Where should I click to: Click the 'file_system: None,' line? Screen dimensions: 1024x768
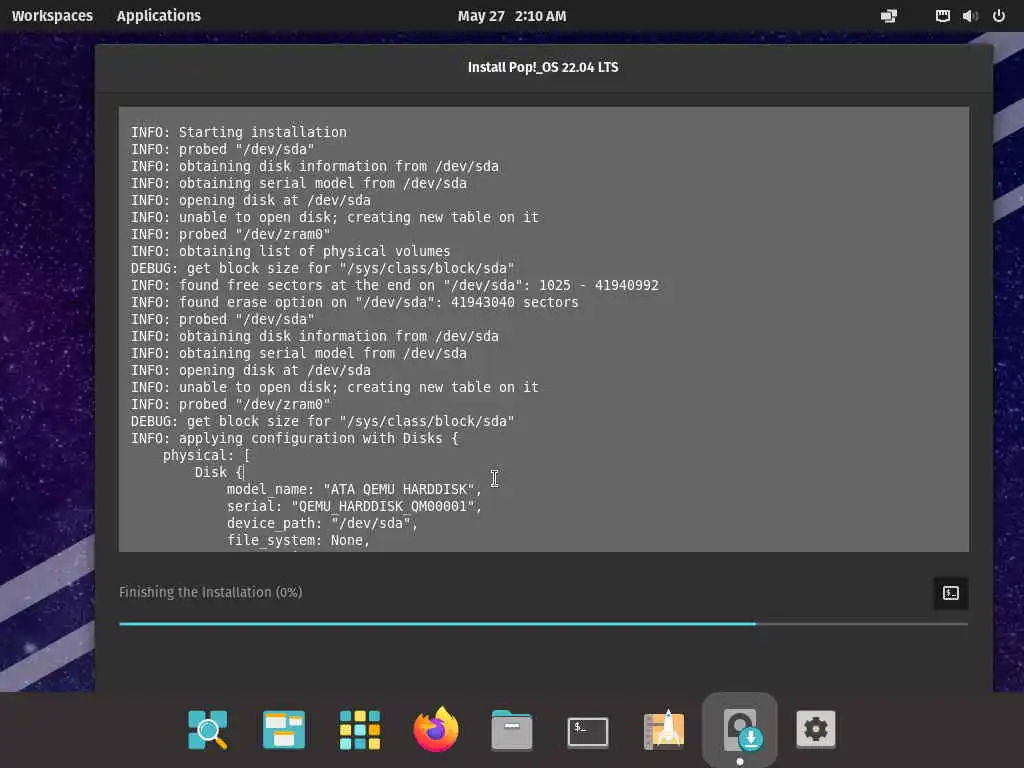pyautogui.click(x=298, y=540)
